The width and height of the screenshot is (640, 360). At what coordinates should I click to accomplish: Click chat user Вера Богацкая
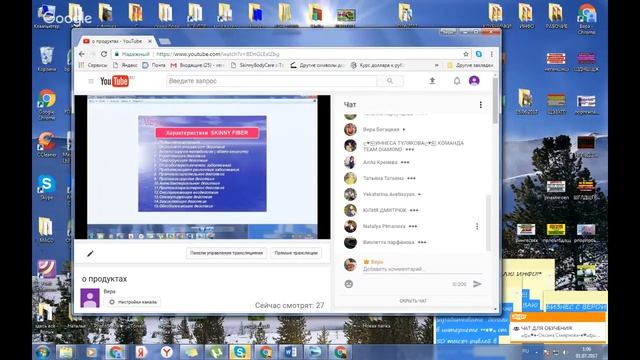click(x=381, y=129)
